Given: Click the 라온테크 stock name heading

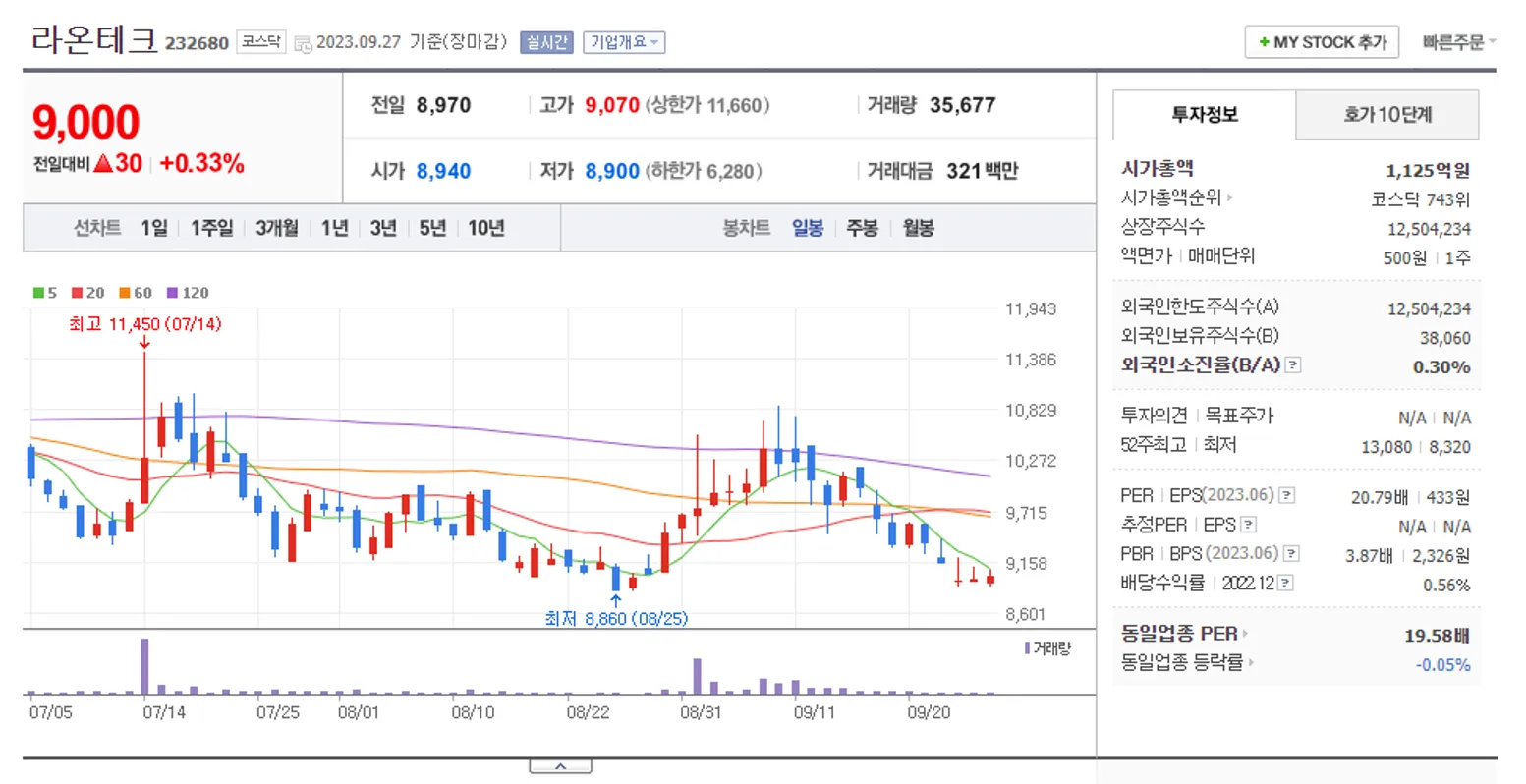Looking at the screenshot, I should [94, 40].
